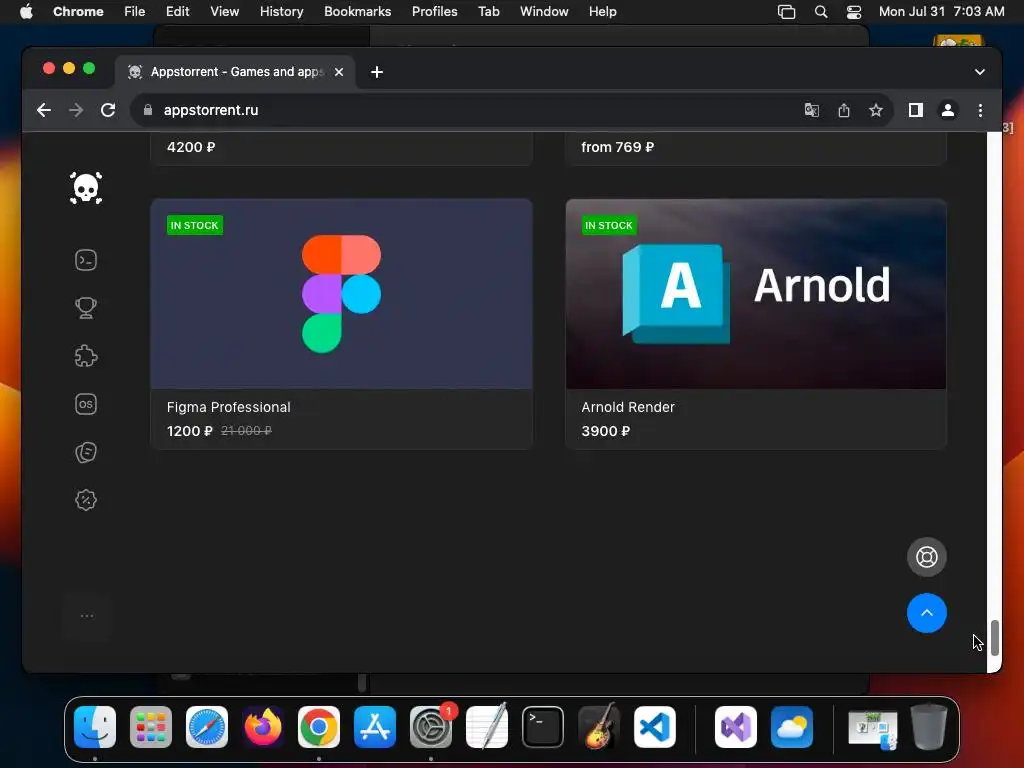Open the Tab menu
The width and height of the screenshot is (1024, 768).
(488, 11)
